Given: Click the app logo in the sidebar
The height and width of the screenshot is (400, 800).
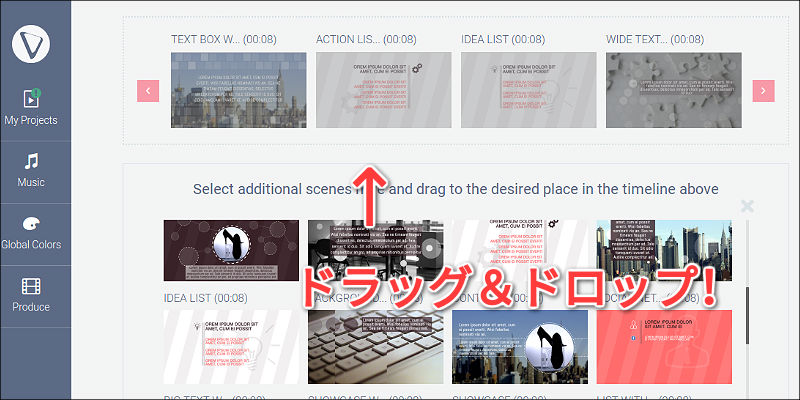Looking at the screenshot, I should (31, 44).
